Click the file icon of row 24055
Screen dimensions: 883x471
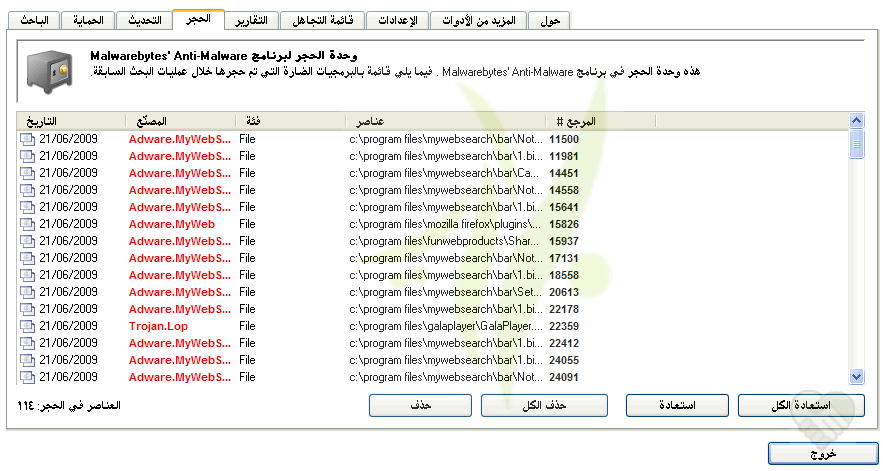[27, 360]
